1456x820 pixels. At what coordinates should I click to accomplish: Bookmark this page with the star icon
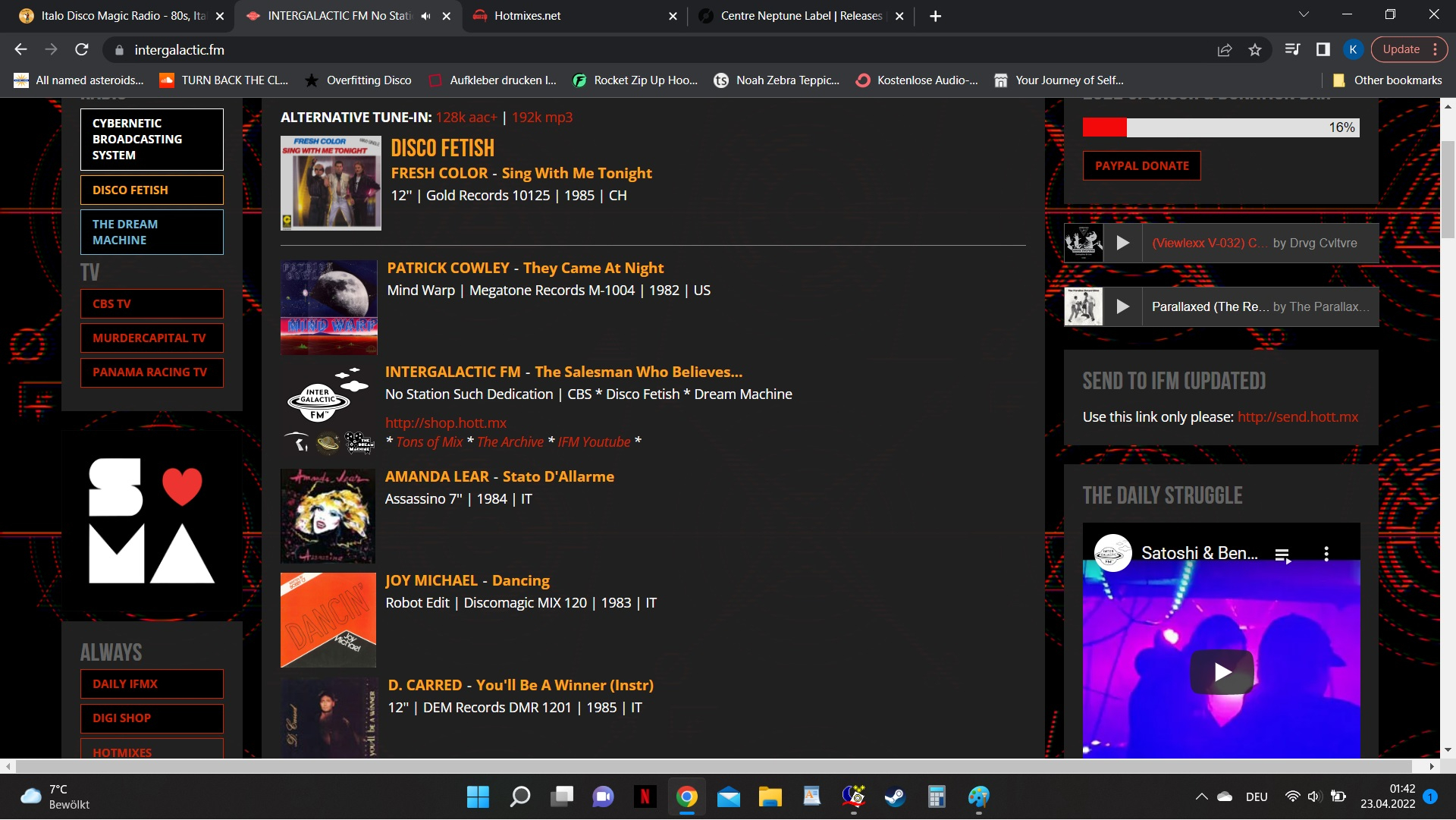pyautogui.click(x=1255, y=50)
